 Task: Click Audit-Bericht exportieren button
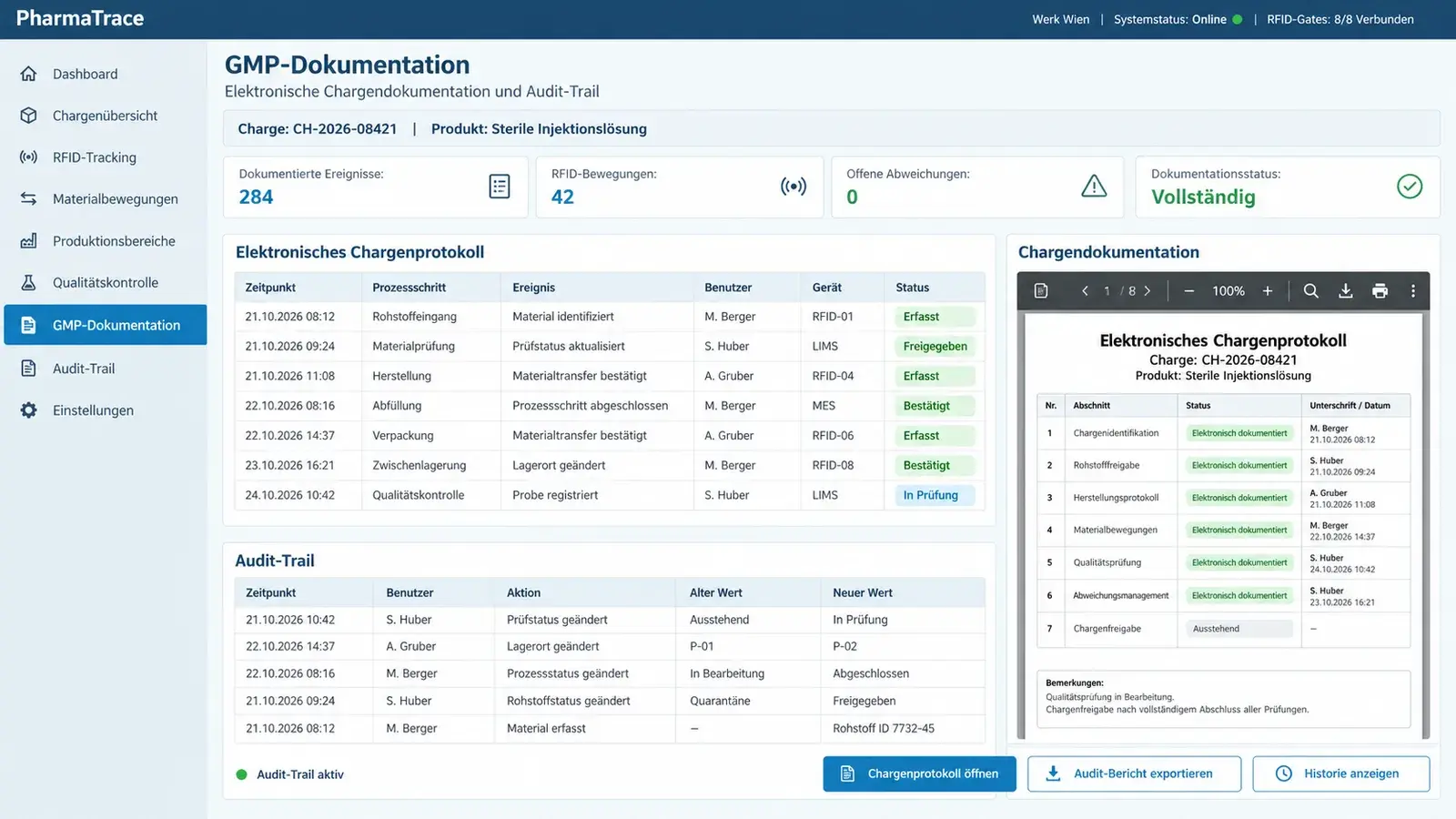tap(1134, 773)
